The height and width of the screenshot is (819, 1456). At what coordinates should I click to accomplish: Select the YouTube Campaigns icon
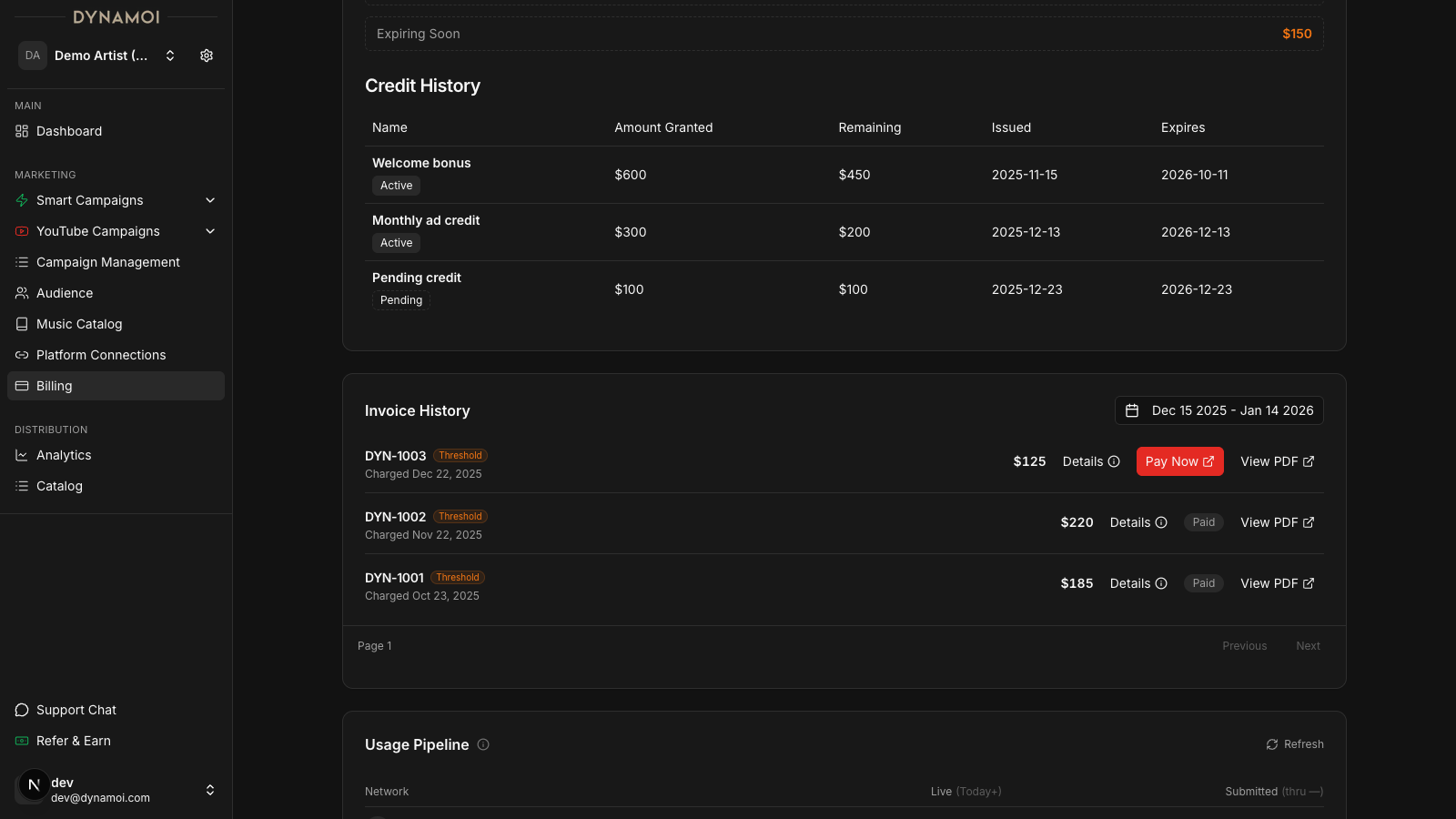tap(22, 231)
